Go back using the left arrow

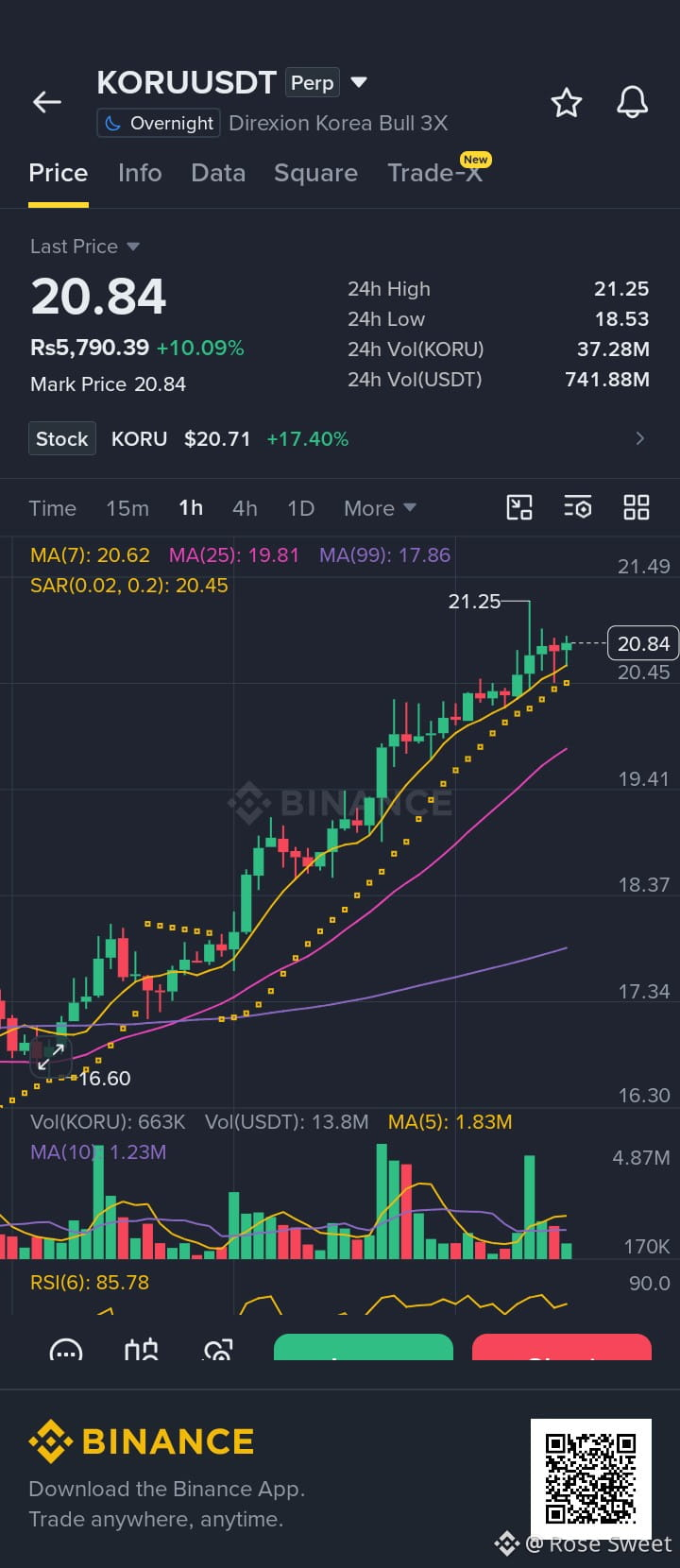pos(47,102)
